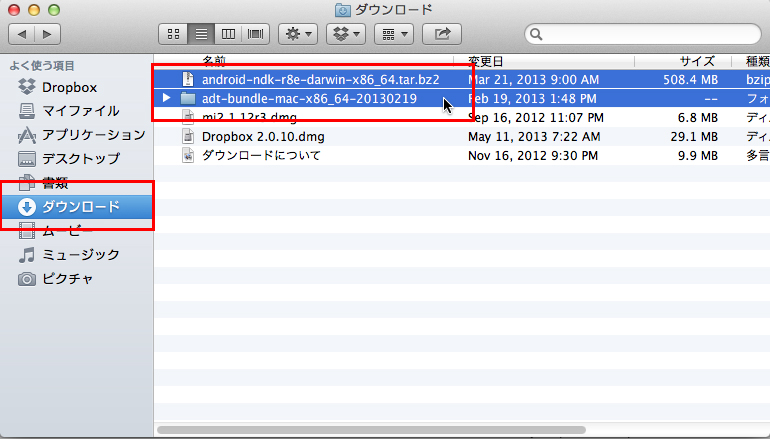Image resolution: width=770 pixels, height=439 pixels.
Task: Go back with the left arrow button
Action: coord(22,34)
